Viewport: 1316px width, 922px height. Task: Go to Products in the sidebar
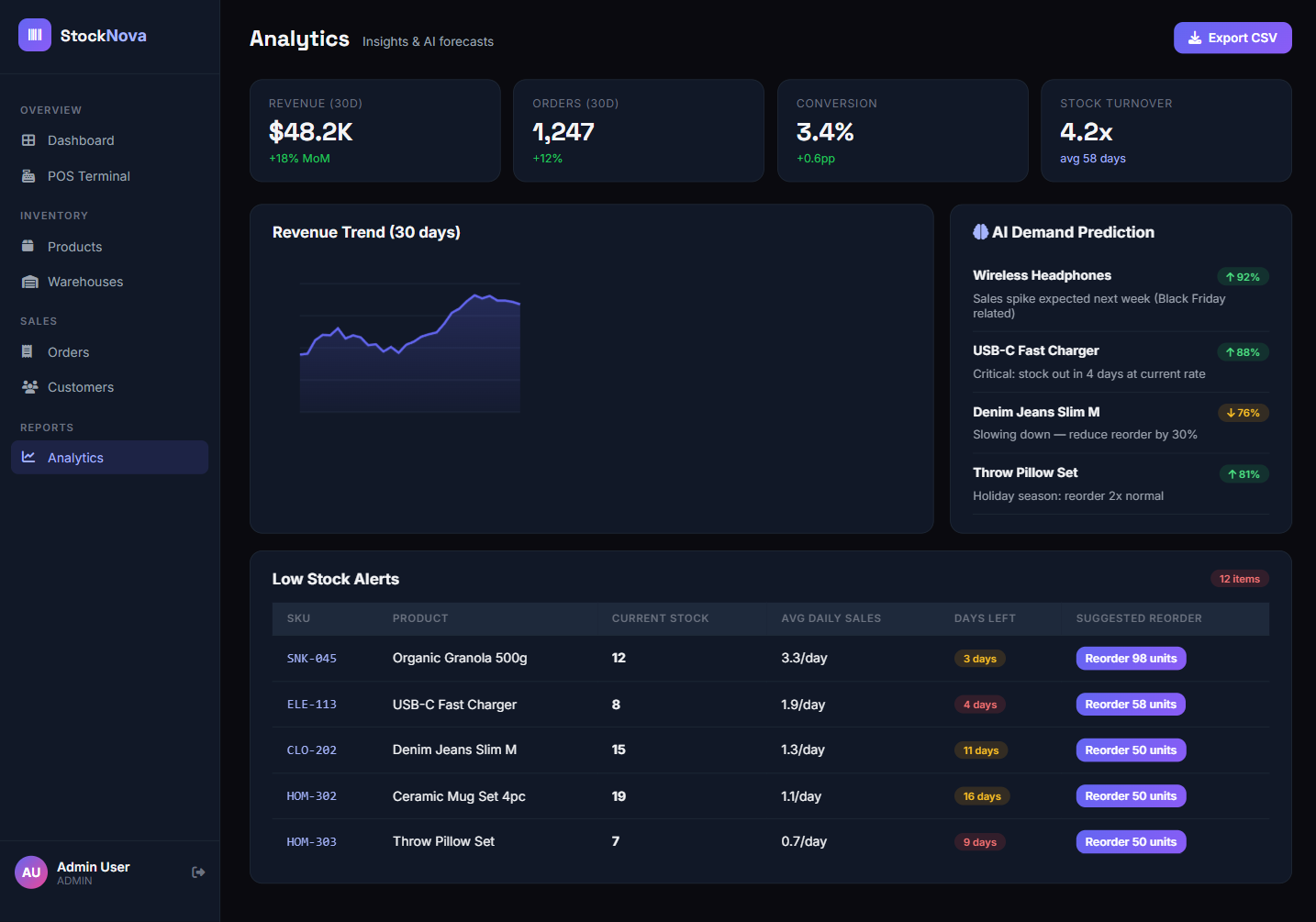coord(109,247)
